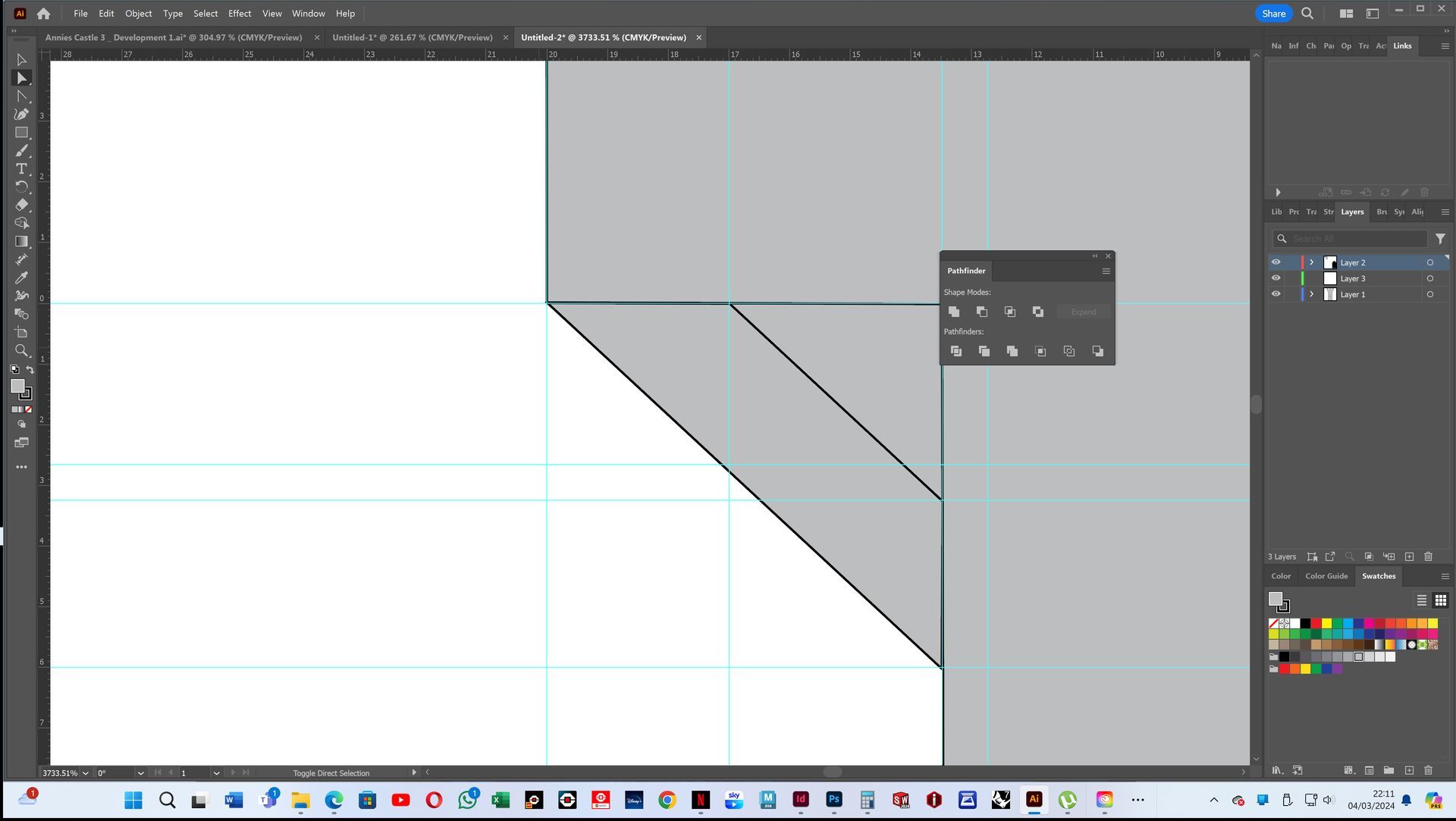Click the Divide pathfinder icon
The height and width of the screenshot is (821, 1456).
click(955, 351)
